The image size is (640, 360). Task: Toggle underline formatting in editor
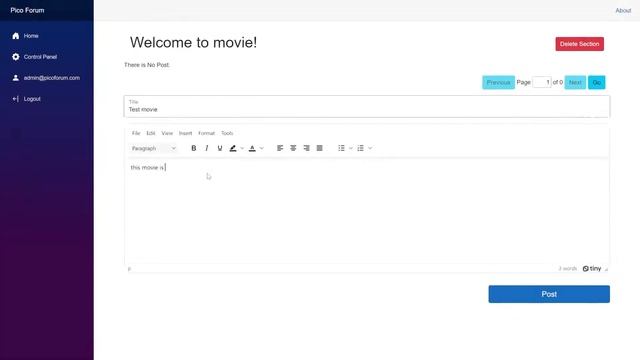tap(220, 148)
